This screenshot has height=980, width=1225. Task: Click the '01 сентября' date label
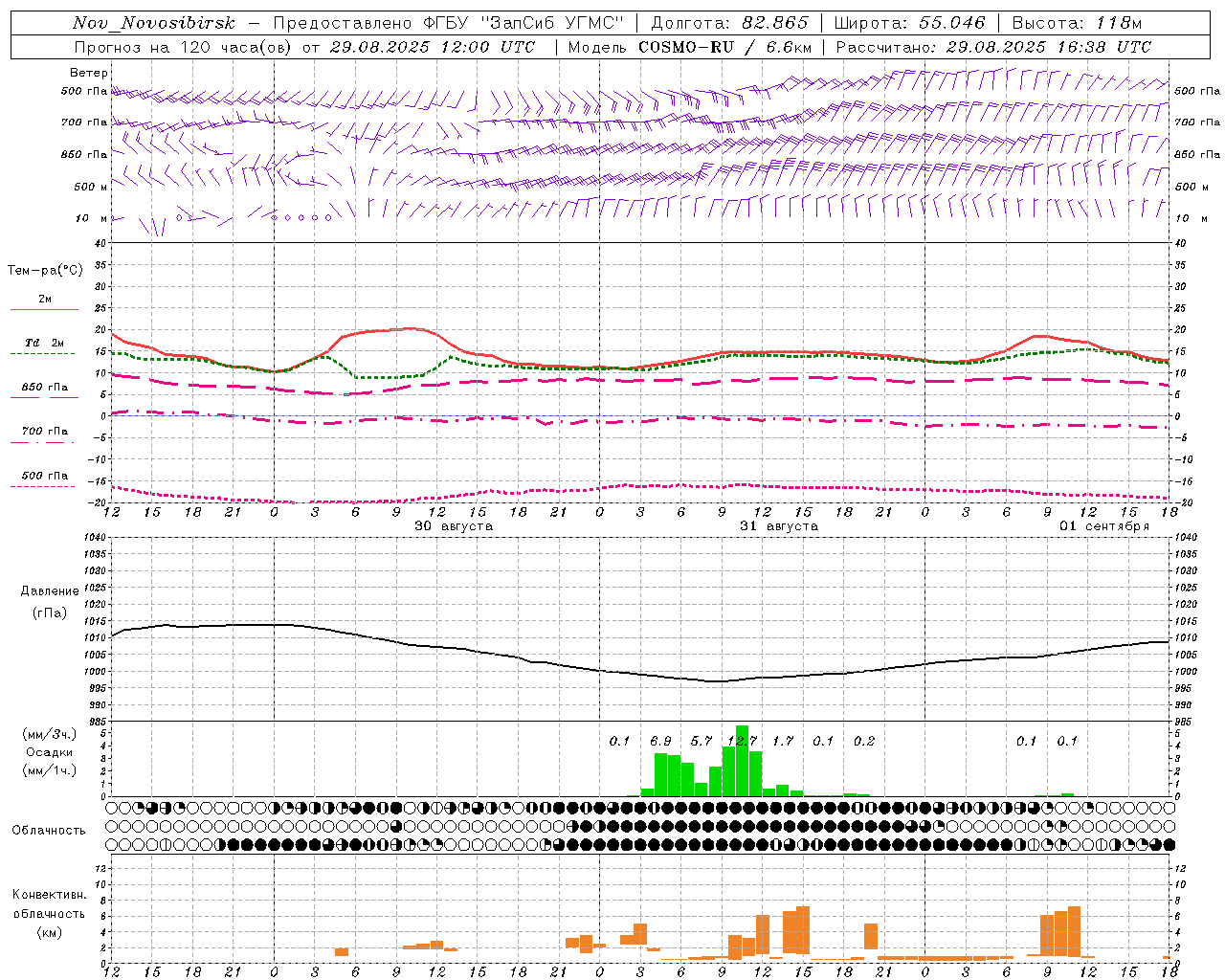[x=1104, y=526]
